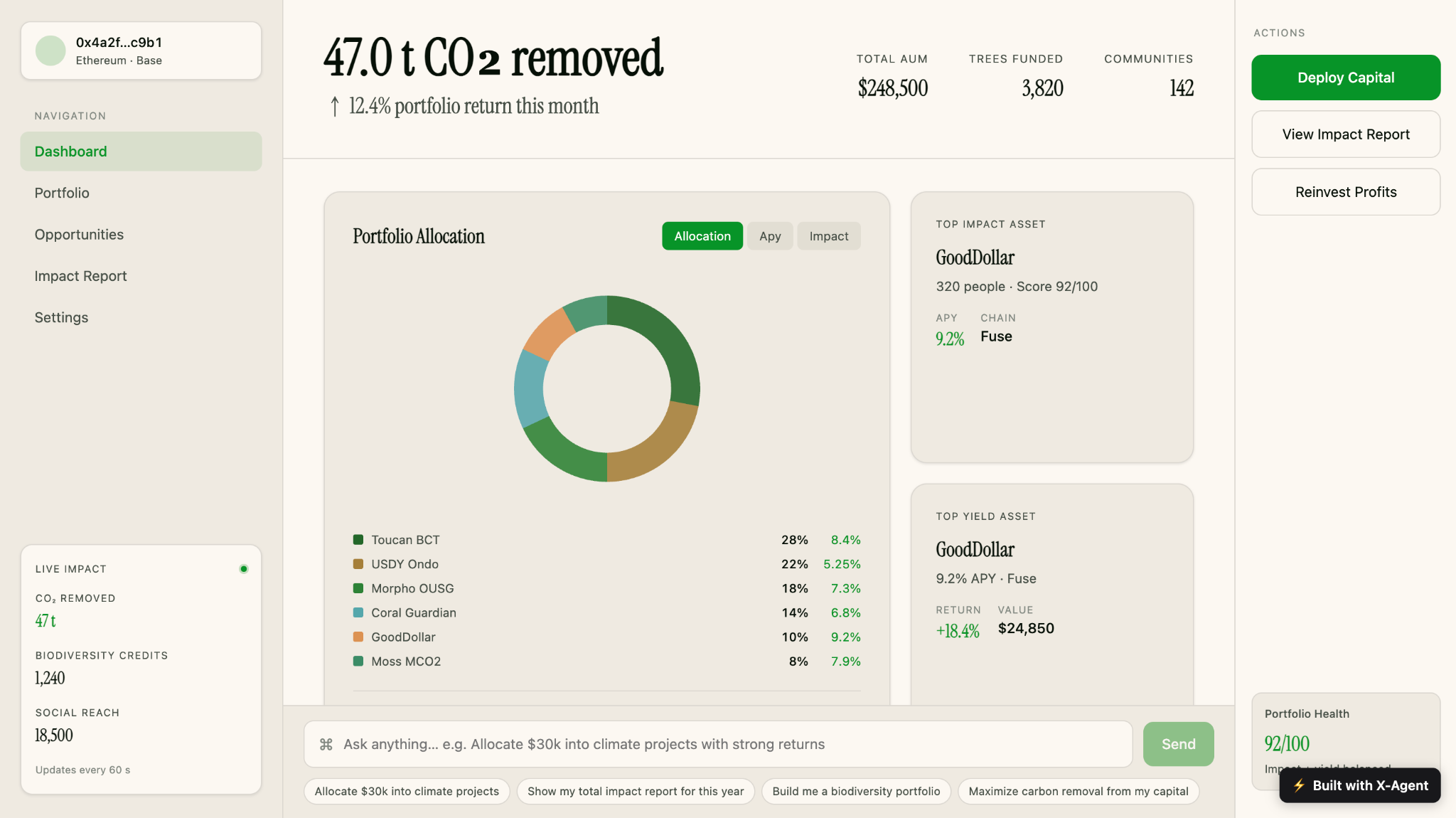Select the Allocation chart tab
The width and height of the screenshot is (1456, 818).
702,236
